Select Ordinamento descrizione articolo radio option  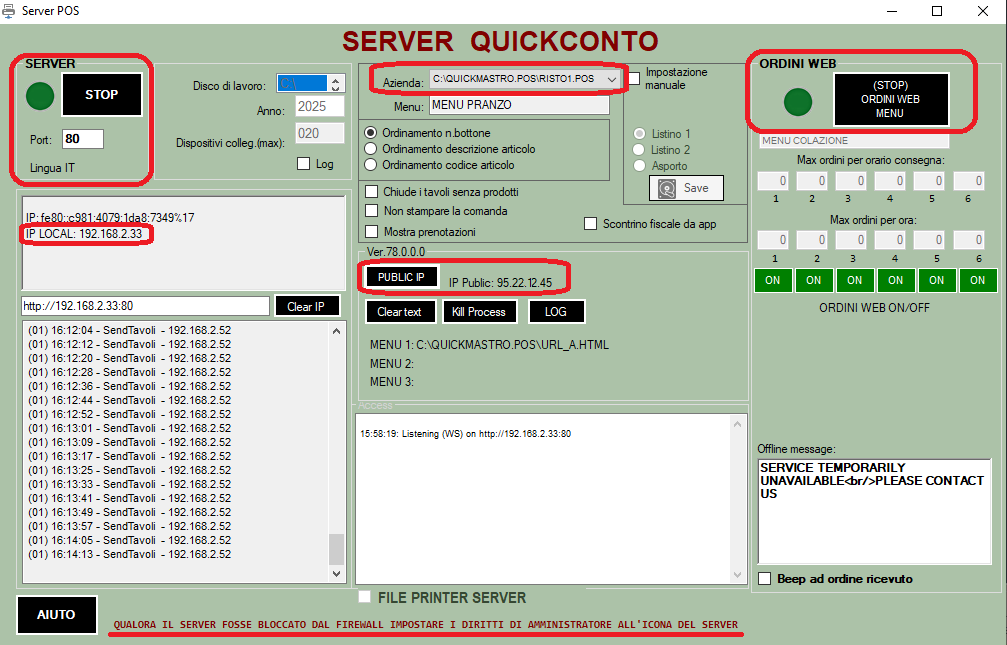coord(371,149)
